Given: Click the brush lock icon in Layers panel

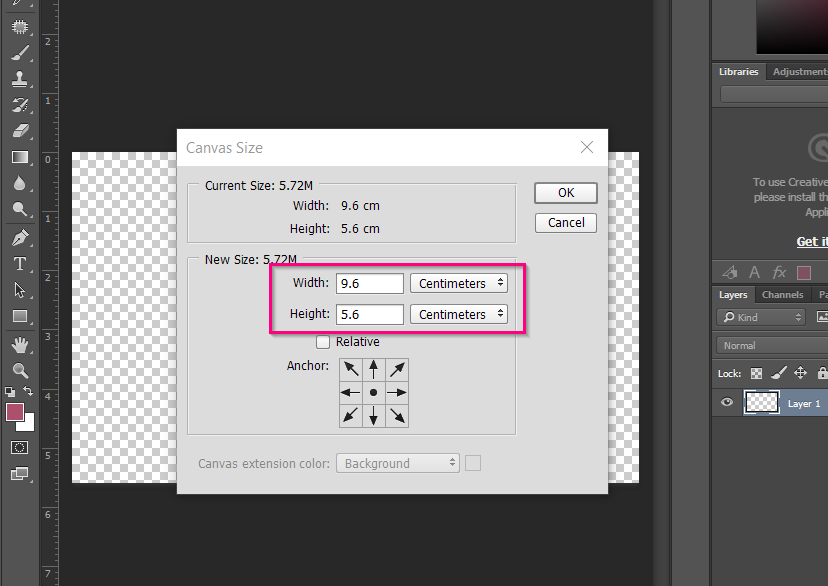Looking at the screenshot, I should pos(777,372).
